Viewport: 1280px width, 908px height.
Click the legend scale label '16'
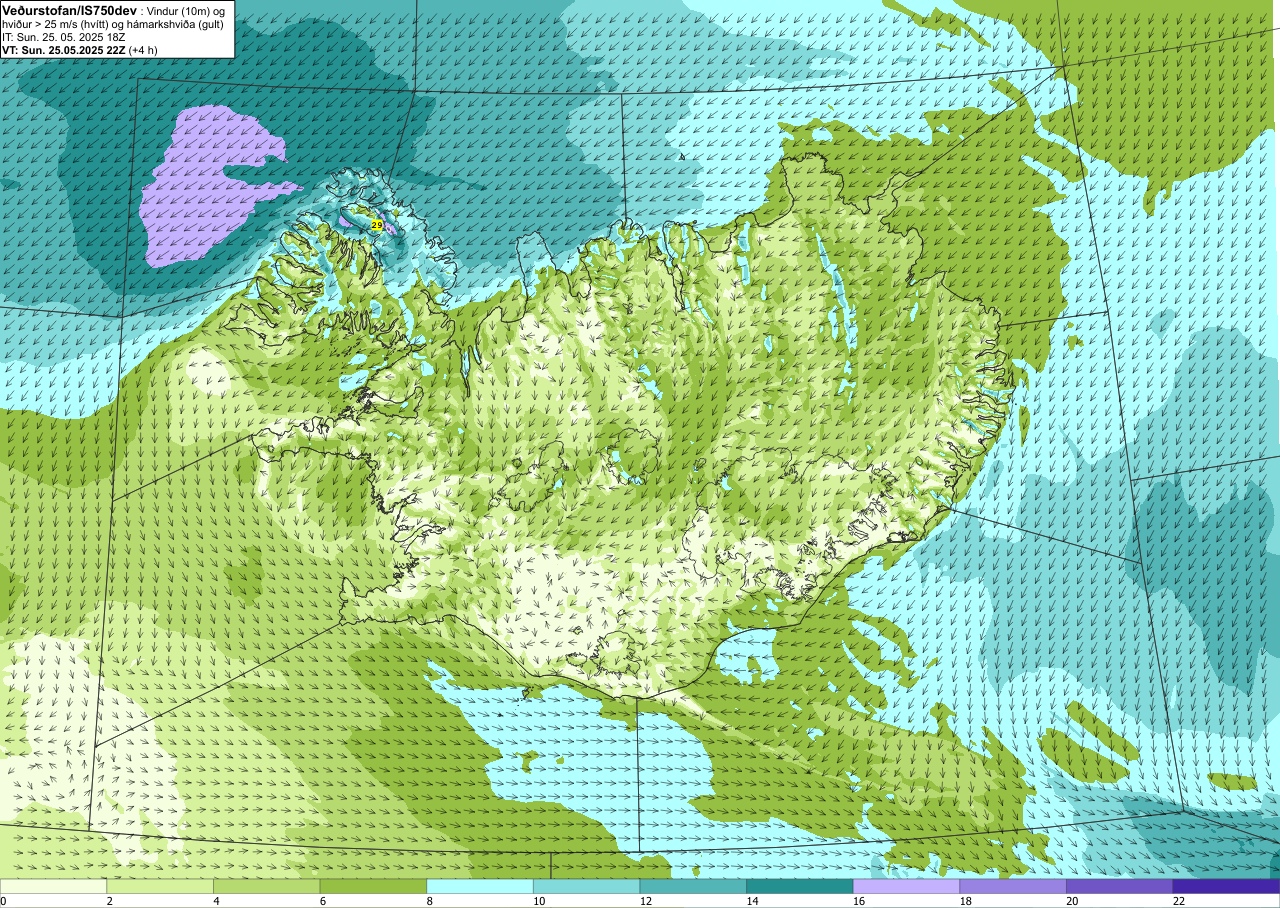coord(859,901)
